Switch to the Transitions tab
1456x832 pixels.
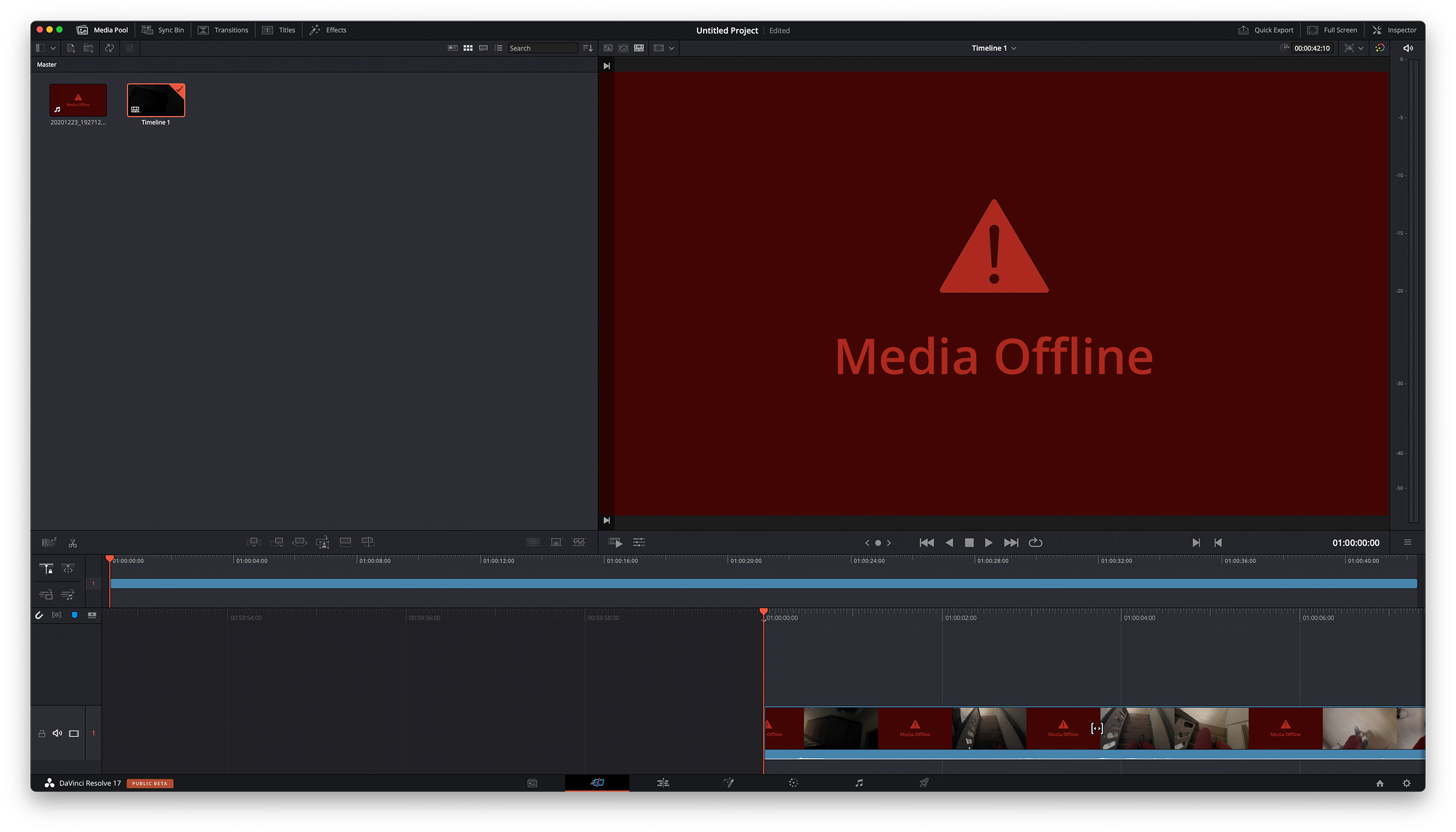(x=223, y=30)
